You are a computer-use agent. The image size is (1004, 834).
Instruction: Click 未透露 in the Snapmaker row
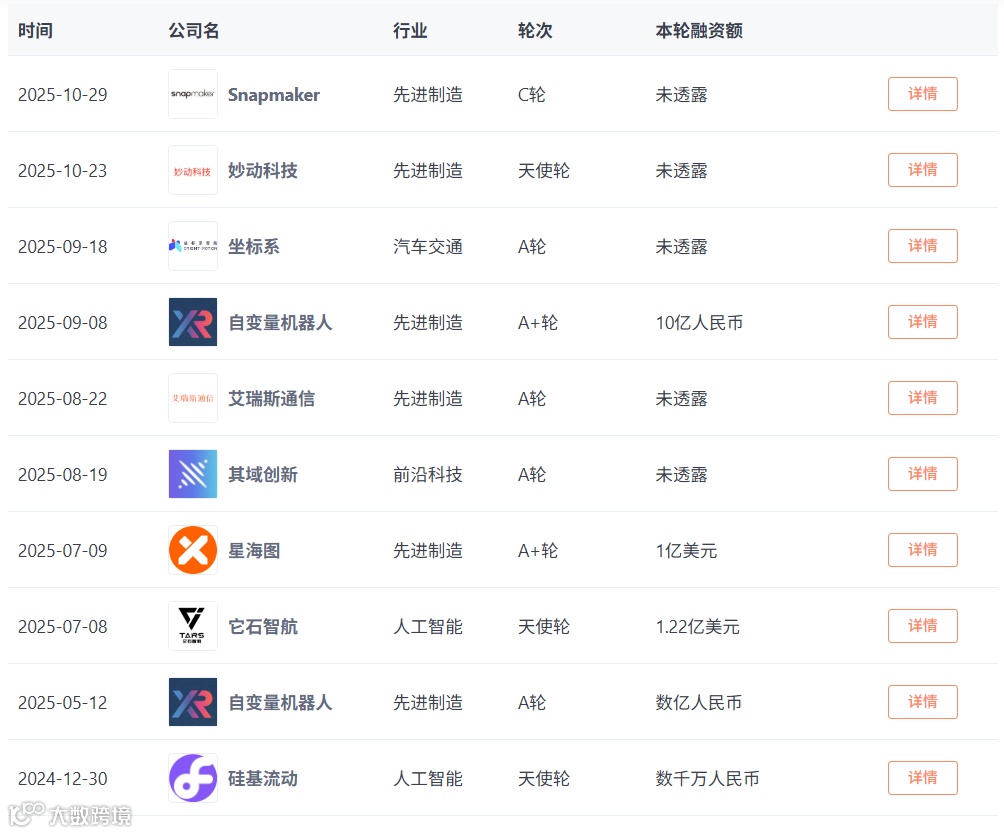pyautogui.click(x=681, y=95)
